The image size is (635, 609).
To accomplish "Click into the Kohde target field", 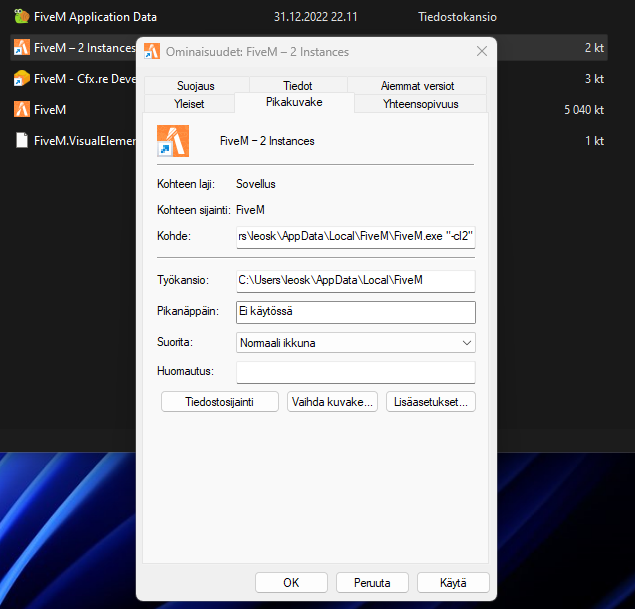I will click(355, 237).
